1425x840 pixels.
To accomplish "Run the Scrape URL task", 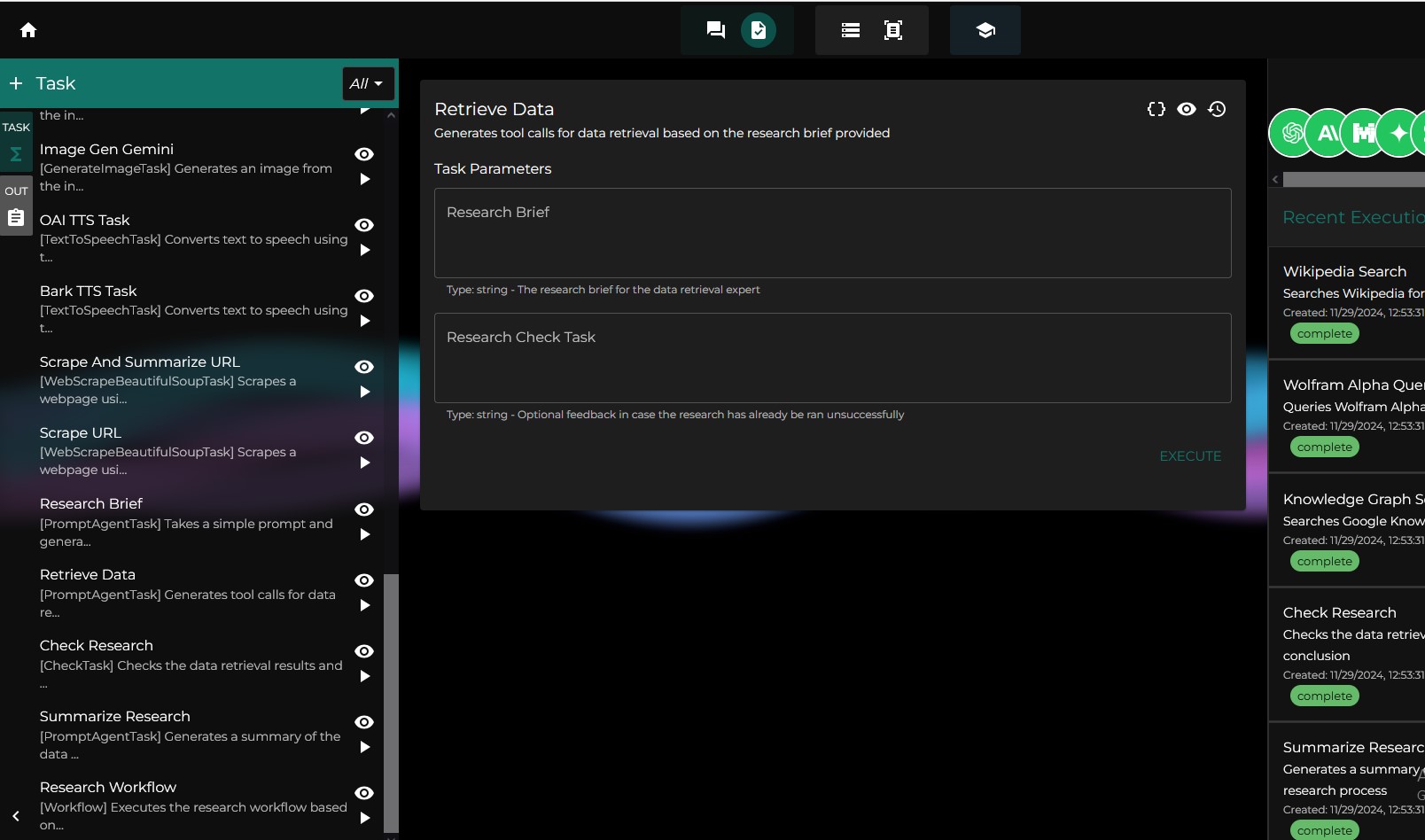I will [x=364, y=463].
